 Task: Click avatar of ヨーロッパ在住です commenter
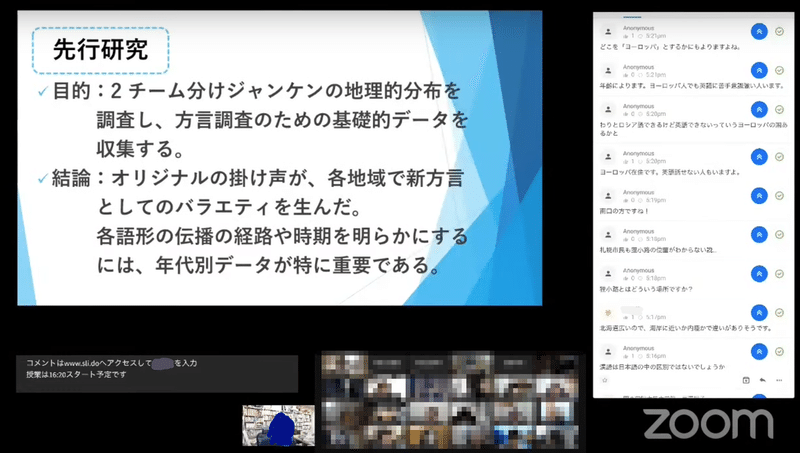pos(608,157)
